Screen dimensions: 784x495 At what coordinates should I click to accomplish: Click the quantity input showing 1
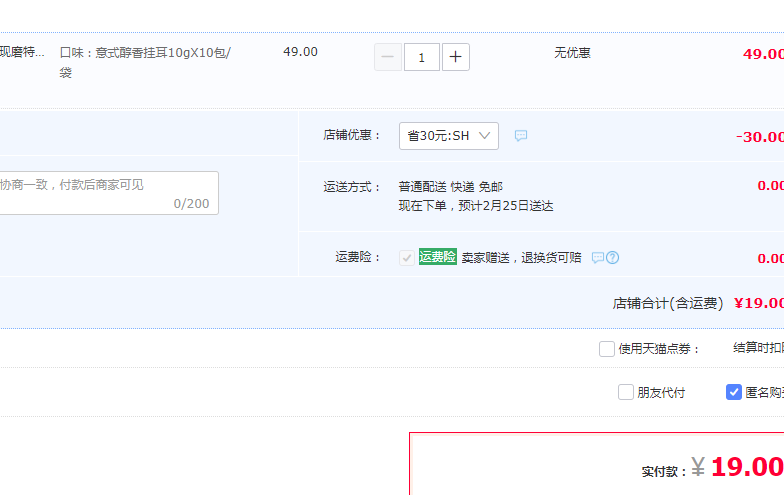coord(422,57)
